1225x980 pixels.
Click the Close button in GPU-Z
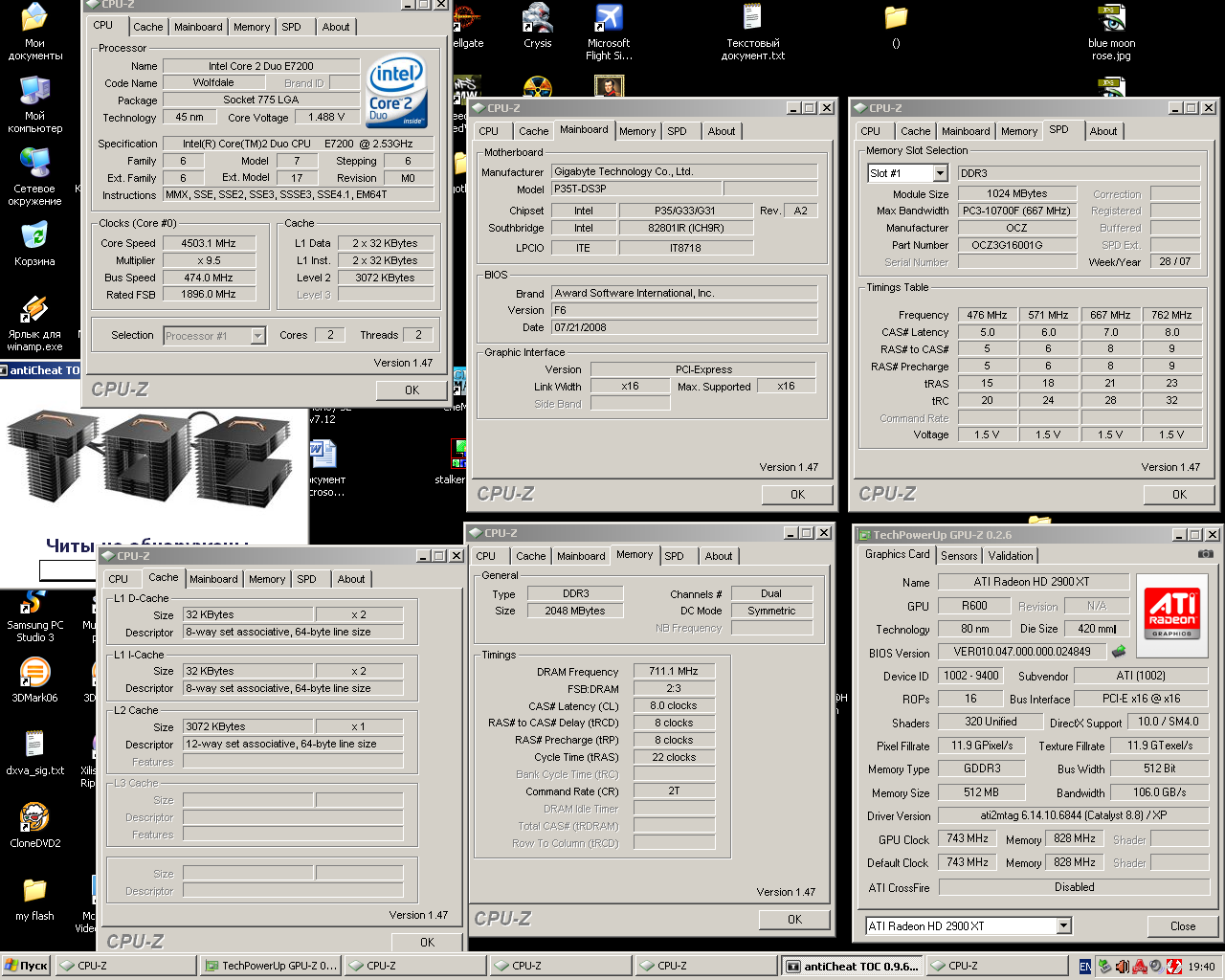[x=1182, y=926]
